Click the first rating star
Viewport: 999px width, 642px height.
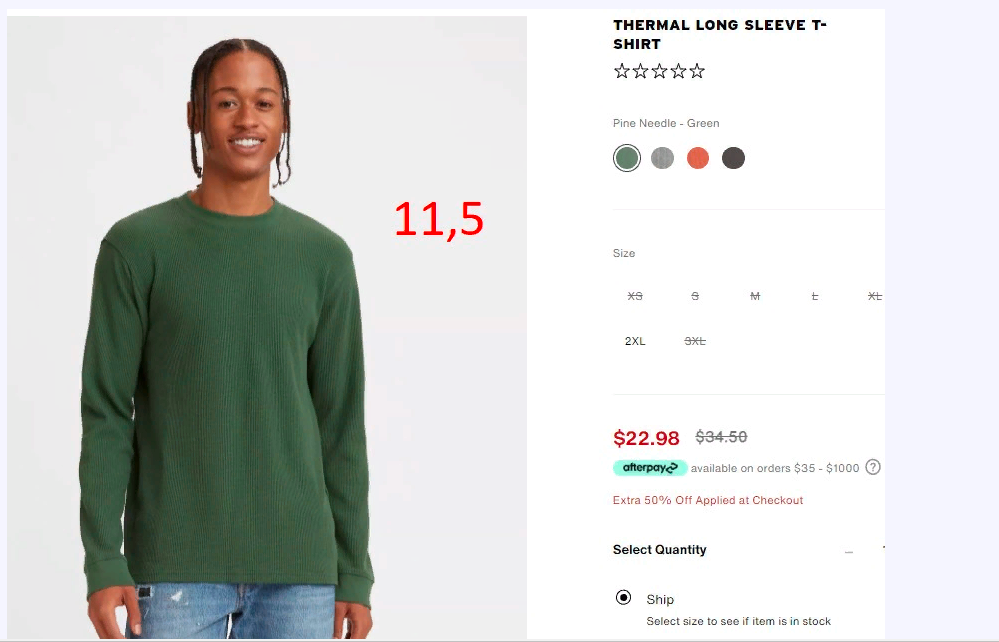click(622, 71)
